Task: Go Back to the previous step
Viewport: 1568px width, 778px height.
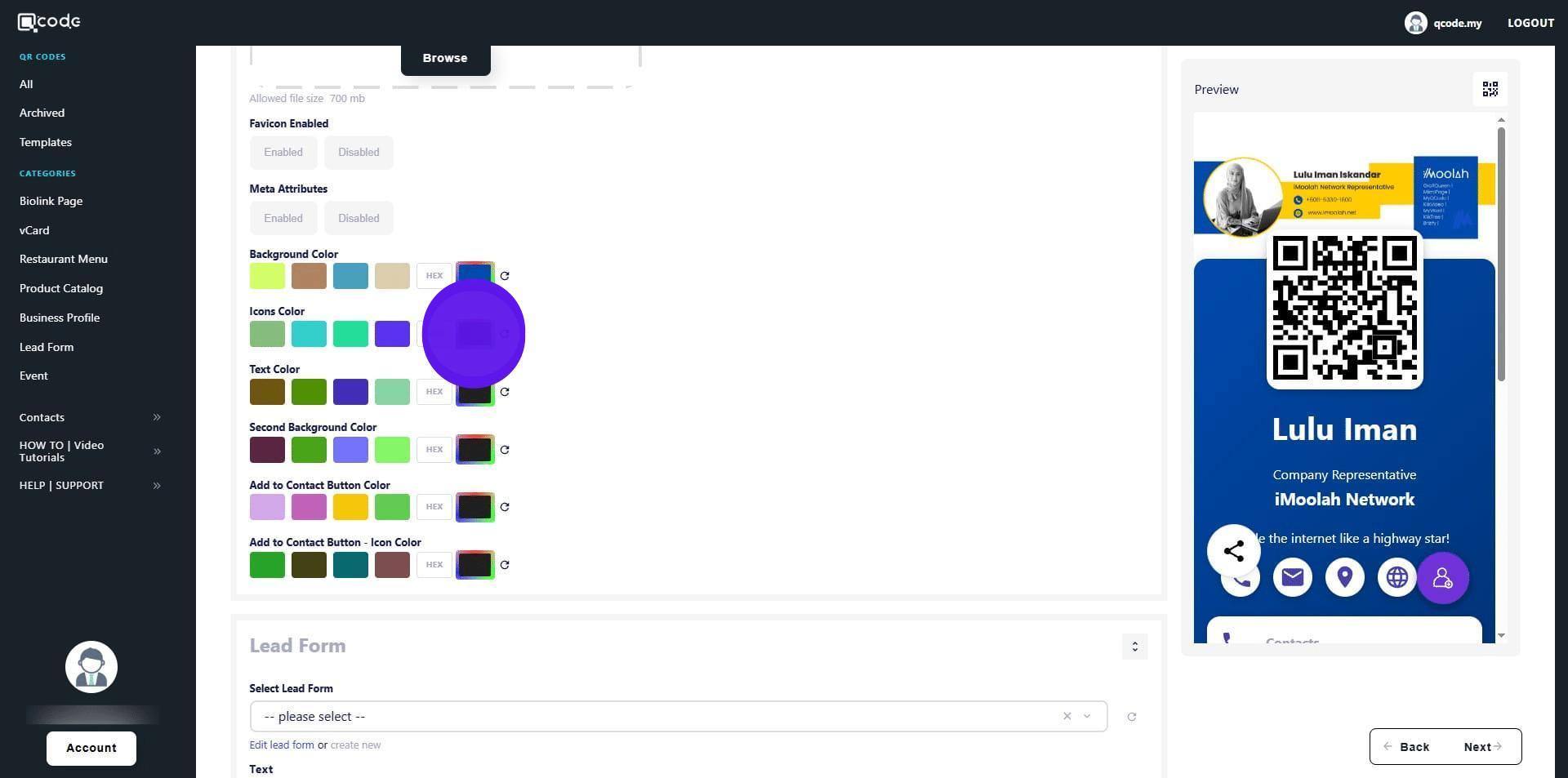Action: (x=1406, y=747)
